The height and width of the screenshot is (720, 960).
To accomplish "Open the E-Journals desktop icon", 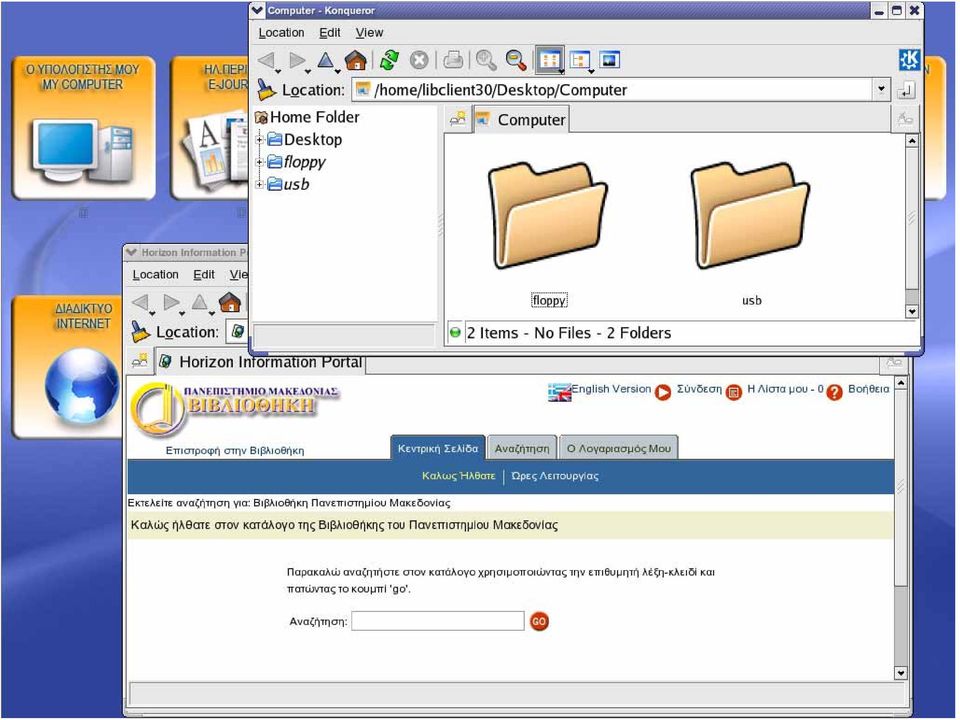I will pyautogui.click(x=211, y=127).
